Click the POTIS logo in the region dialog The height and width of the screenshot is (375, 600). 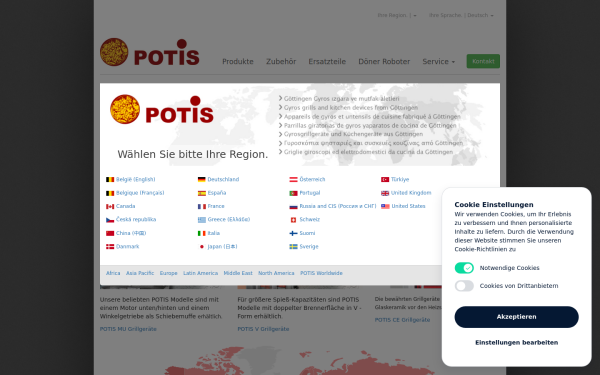(162, 110)
